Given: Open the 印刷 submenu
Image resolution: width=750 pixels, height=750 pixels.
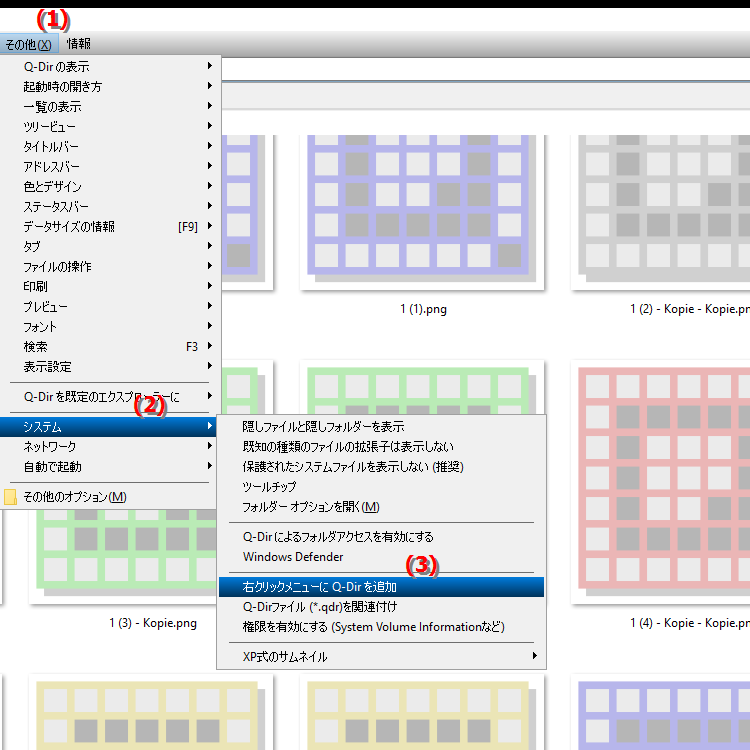Looking at the screenshot, I should [109, 287].
